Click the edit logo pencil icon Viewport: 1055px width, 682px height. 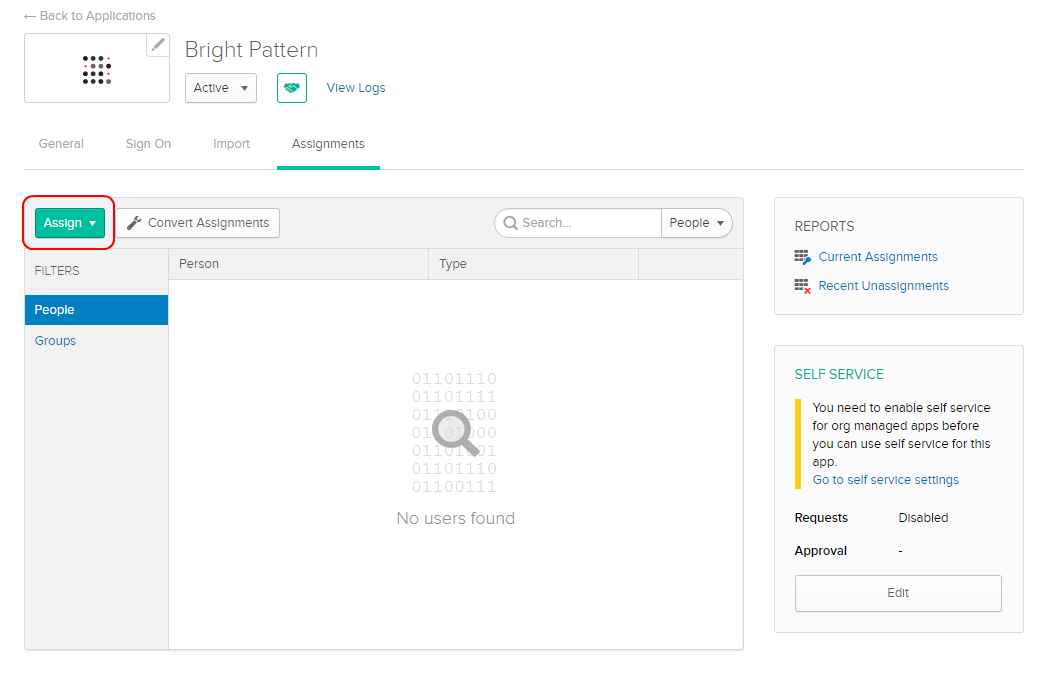click(158, 45)
